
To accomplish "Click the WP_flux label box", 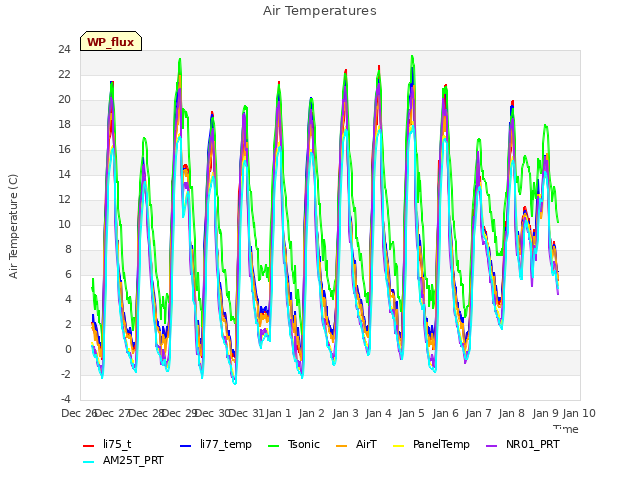I will pyautogui.click(x=111, y=41).
